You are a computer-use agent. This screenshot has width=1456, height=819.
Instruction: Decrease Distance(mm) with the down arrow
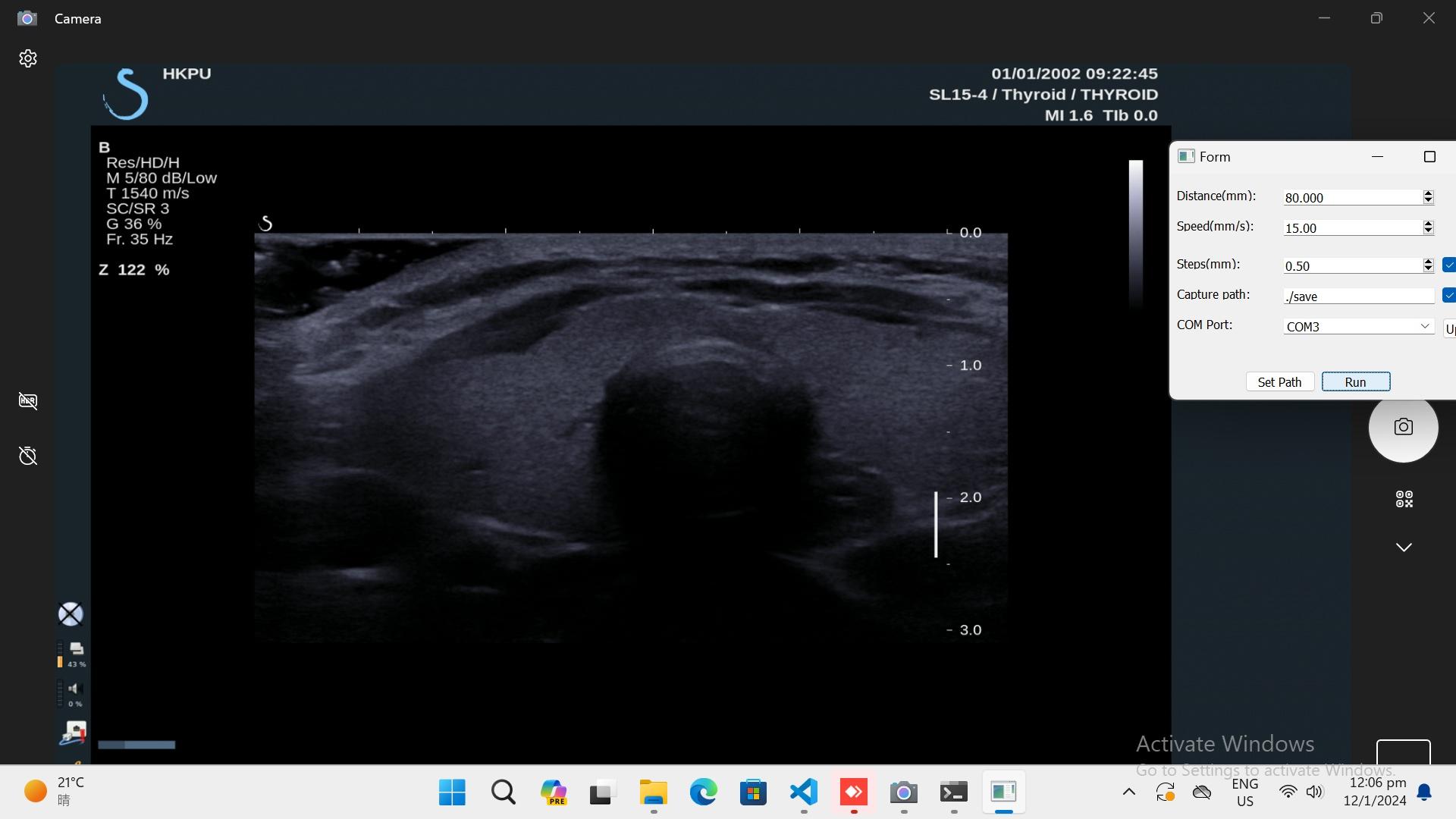pos(1428,201)
